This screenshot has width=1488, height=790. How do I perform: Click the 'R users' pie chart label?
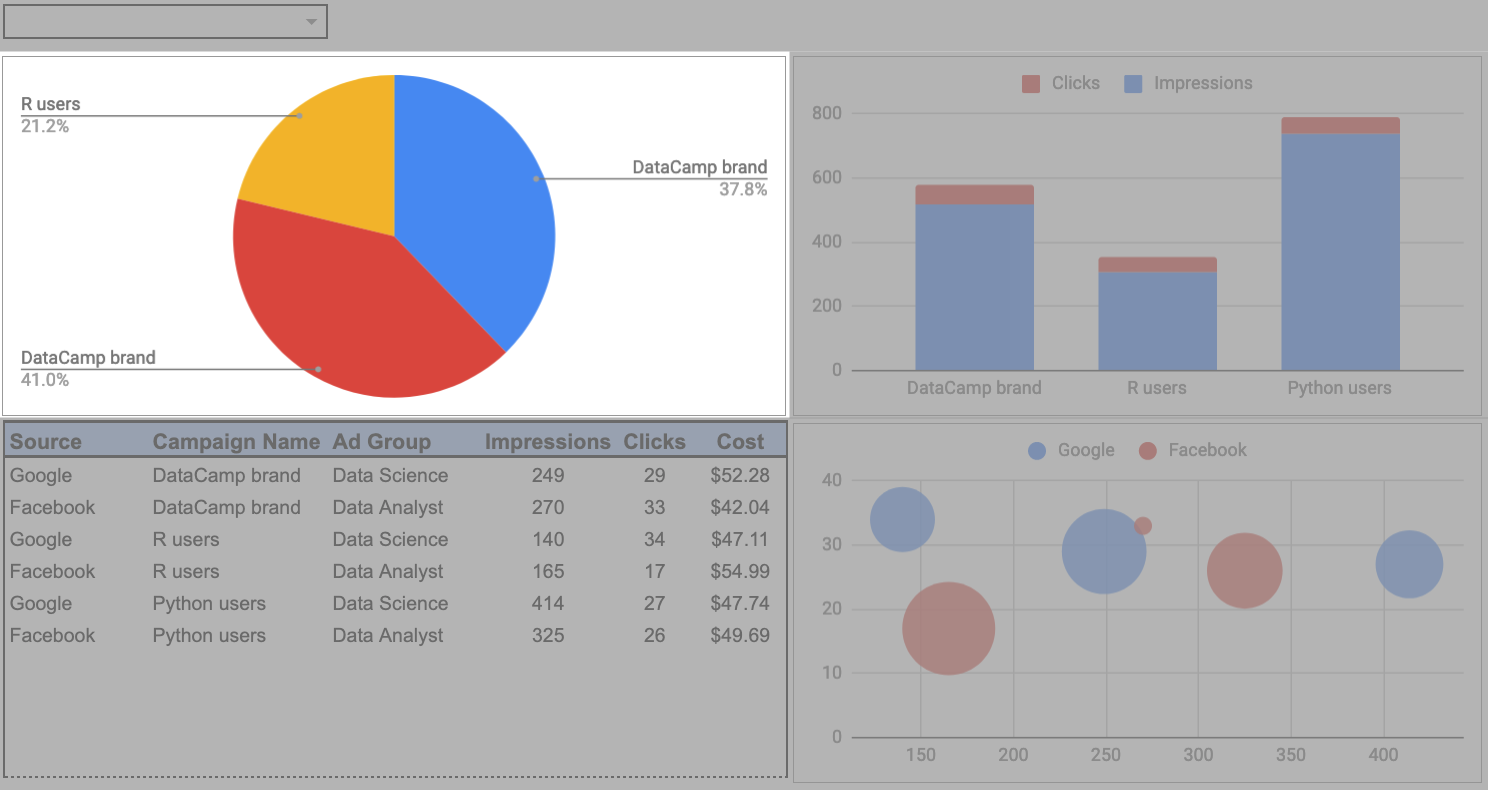click(x=50, y=104)
